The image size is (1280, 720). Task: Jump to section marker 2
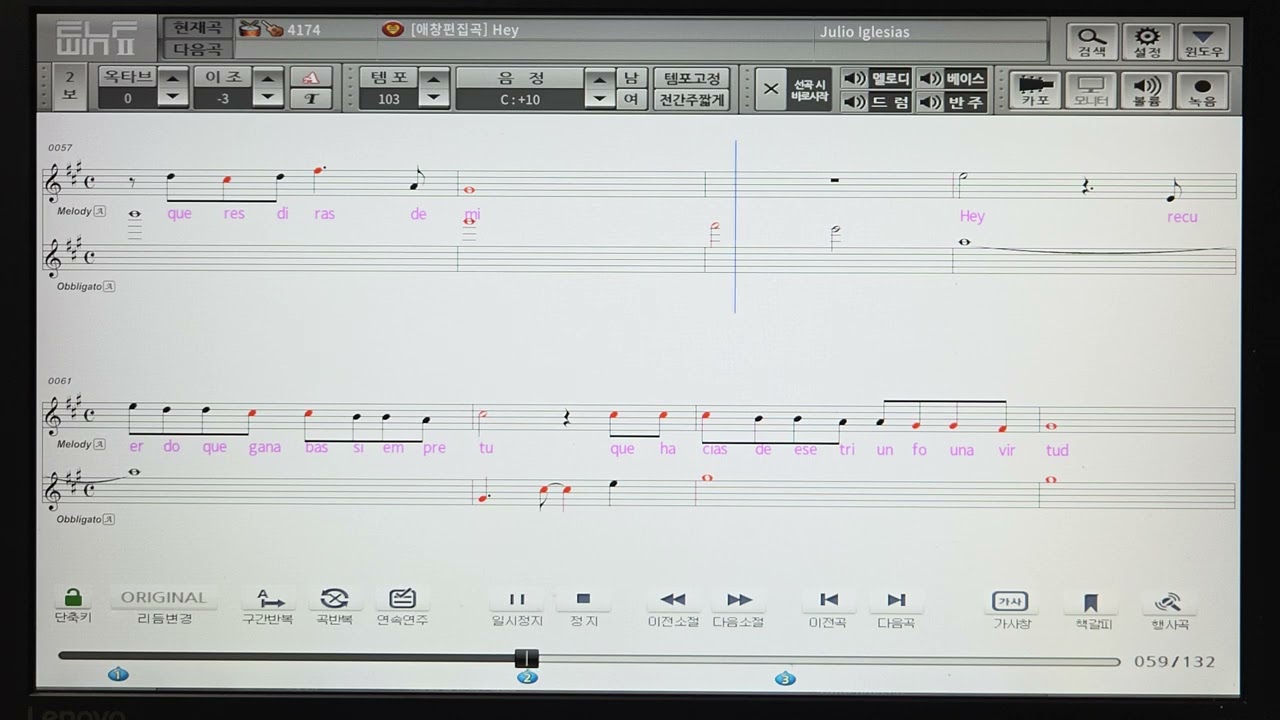pyautogui.click(x=527, y=677)
